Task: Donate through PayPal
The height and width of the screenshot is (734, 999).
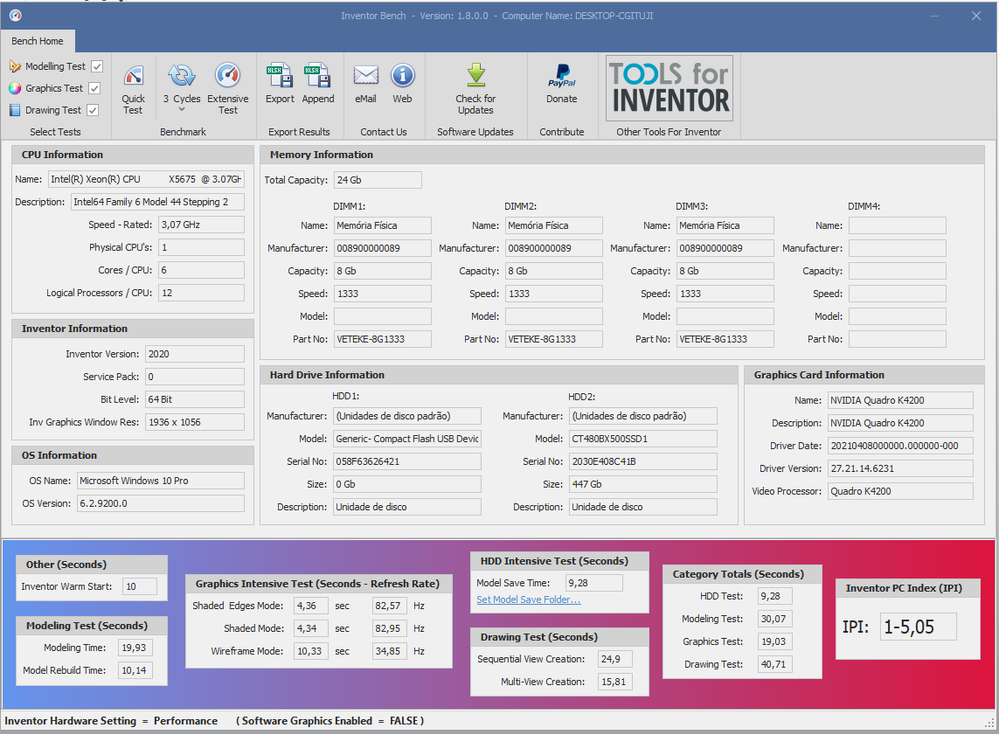Action: [561, 83]
